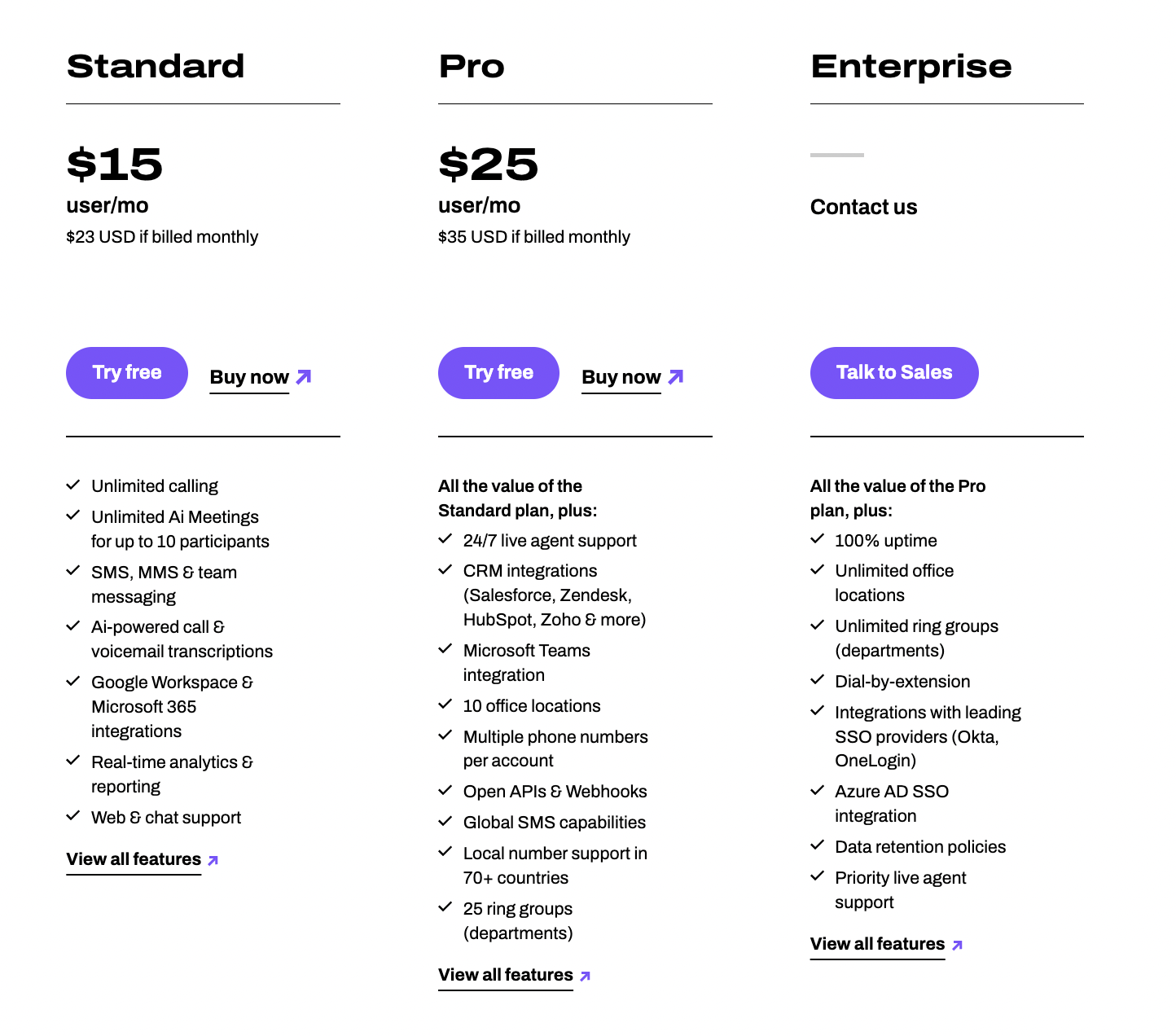Click checkmark next to Dial-by-extension
This screenshot has height=1036, width=1176.
coord(818,680)
